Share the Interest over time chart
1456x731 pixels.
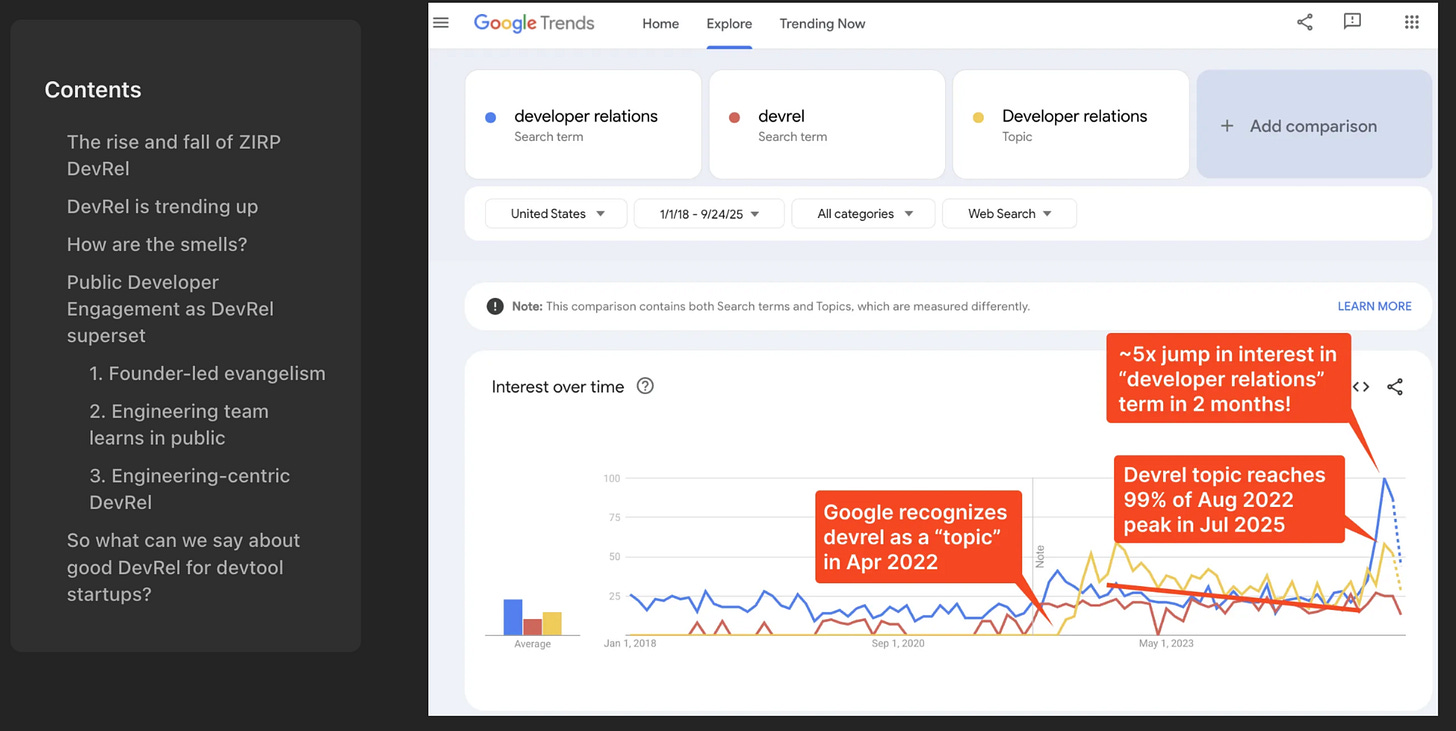click(x=1395, y=387)
